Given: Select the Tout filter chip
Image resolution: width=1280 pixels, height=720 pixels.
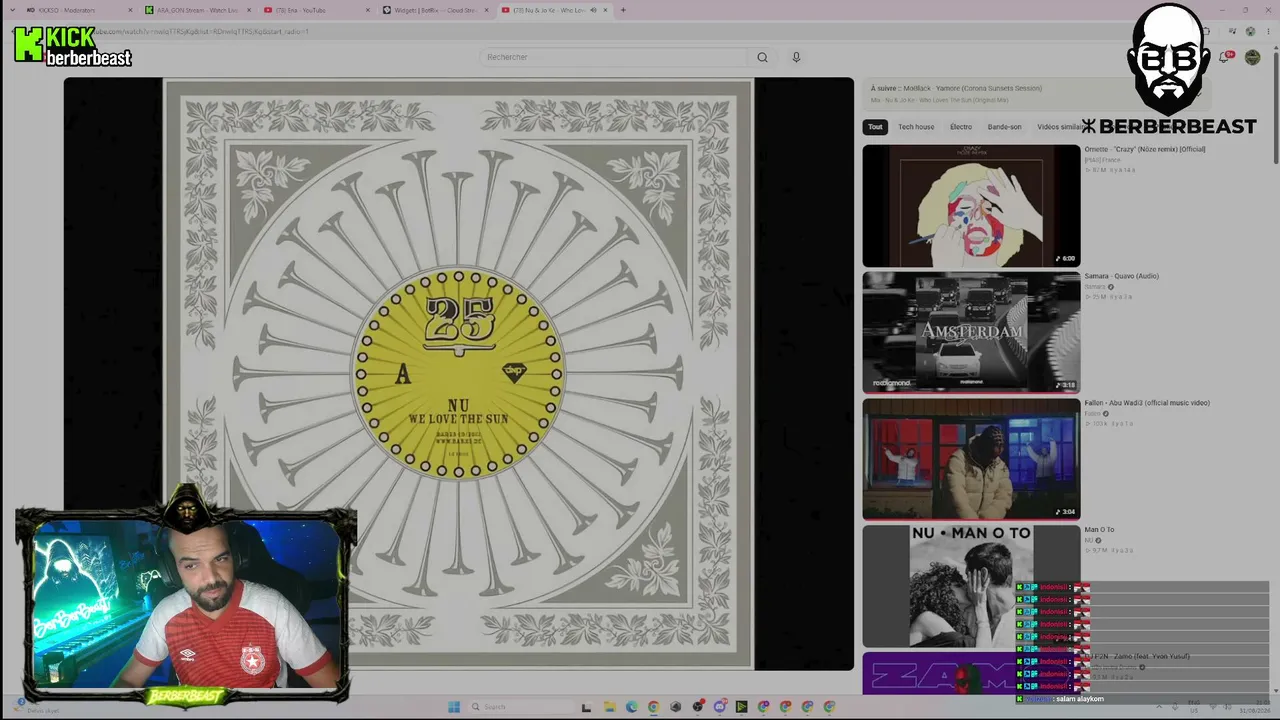Looking at the screenshot, I should click(875, 127).
